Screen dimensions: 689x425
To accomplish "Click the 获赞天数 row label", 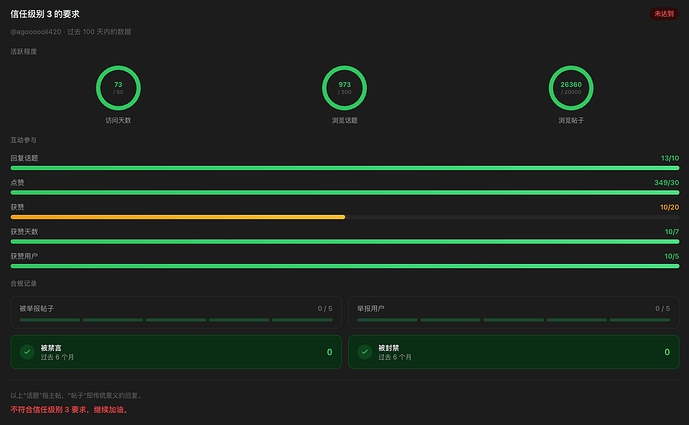I will [x=25, y=232].
